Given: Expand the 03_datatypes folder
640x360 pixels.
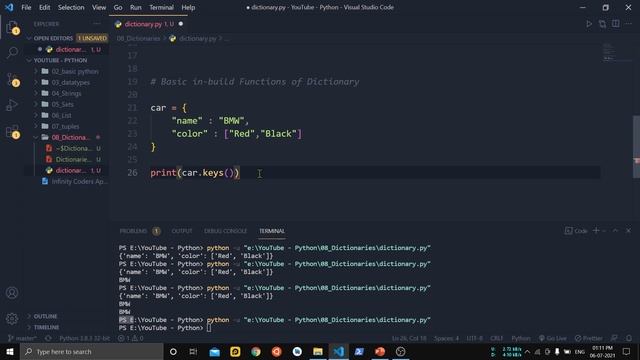Looking at the screenshot, I should coord(71,82).
